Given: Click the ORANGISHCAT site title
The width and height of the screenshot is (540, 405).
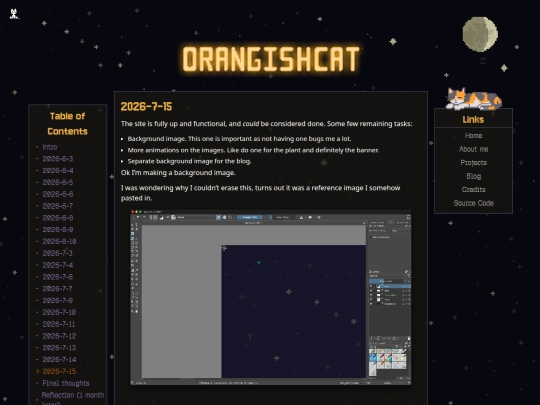Looking at the screenshot, I should click(x=271, y=59).
